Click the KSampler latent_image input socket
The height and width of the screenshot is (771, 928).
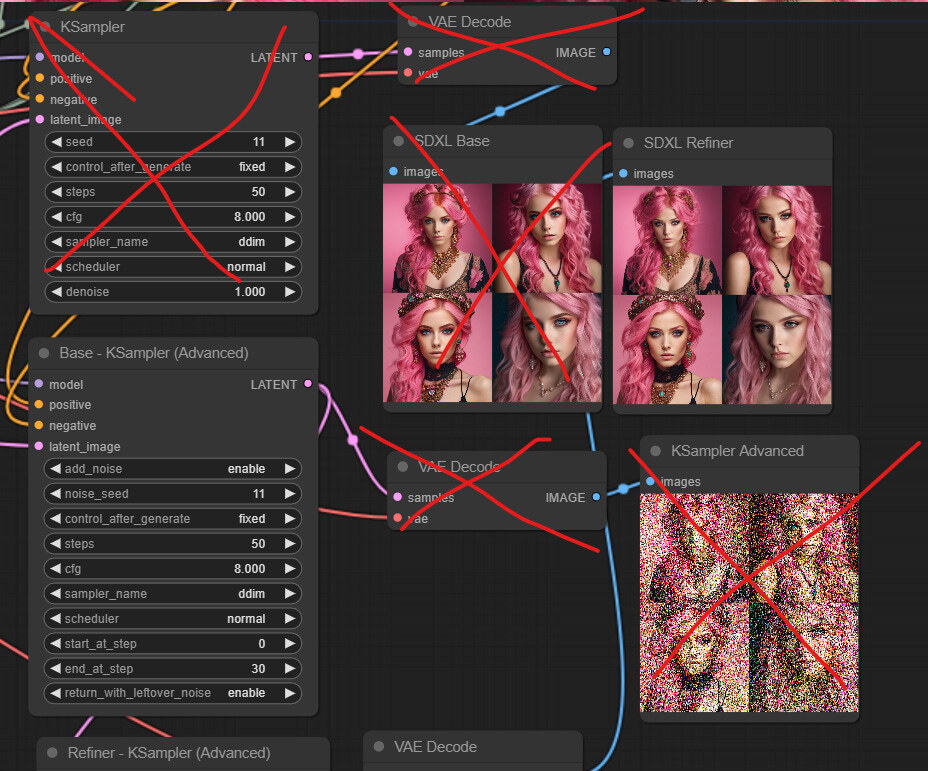point(40,119)
